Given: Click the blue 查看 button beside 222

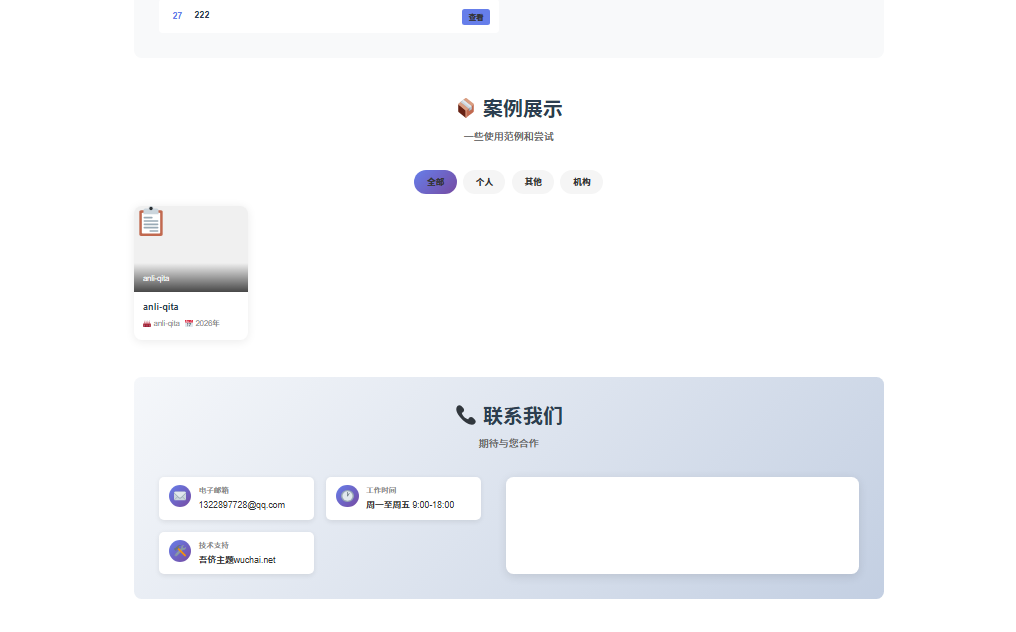Looking at the screenshot, I should [x=476, y=18].
